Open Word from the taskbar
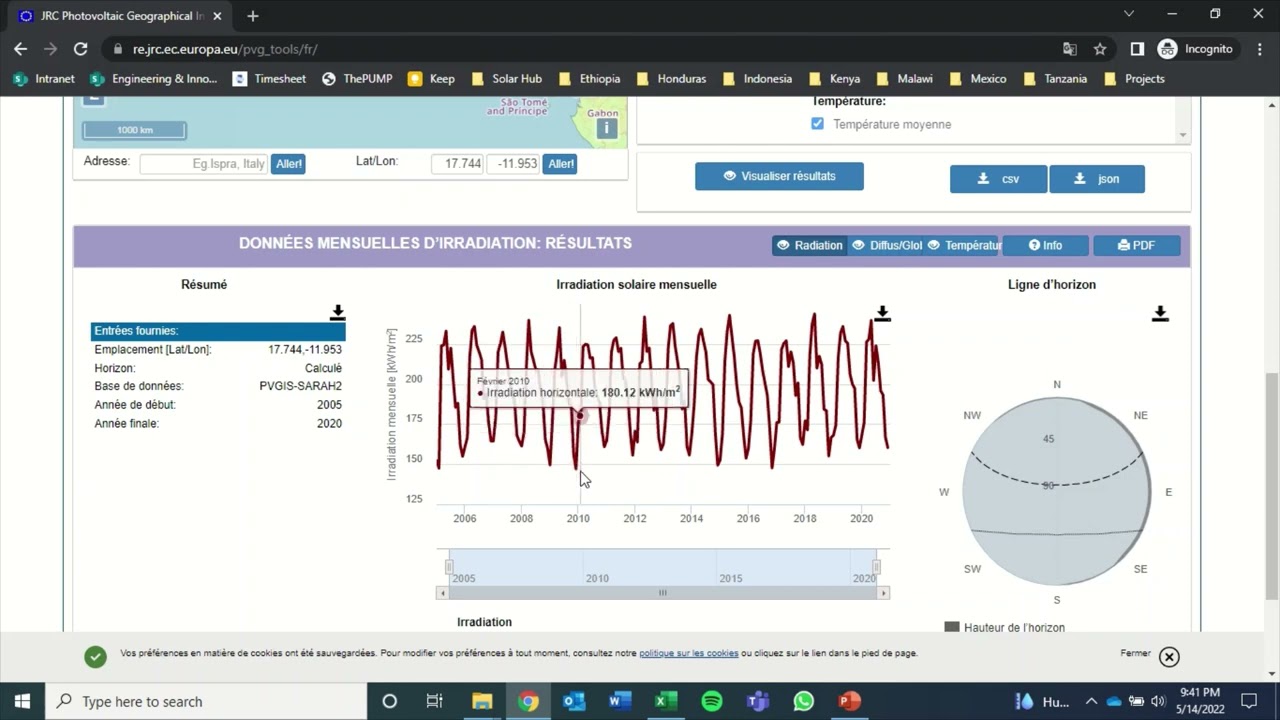The height and width of the screenshot is (720, 1280). click(619, 701)
